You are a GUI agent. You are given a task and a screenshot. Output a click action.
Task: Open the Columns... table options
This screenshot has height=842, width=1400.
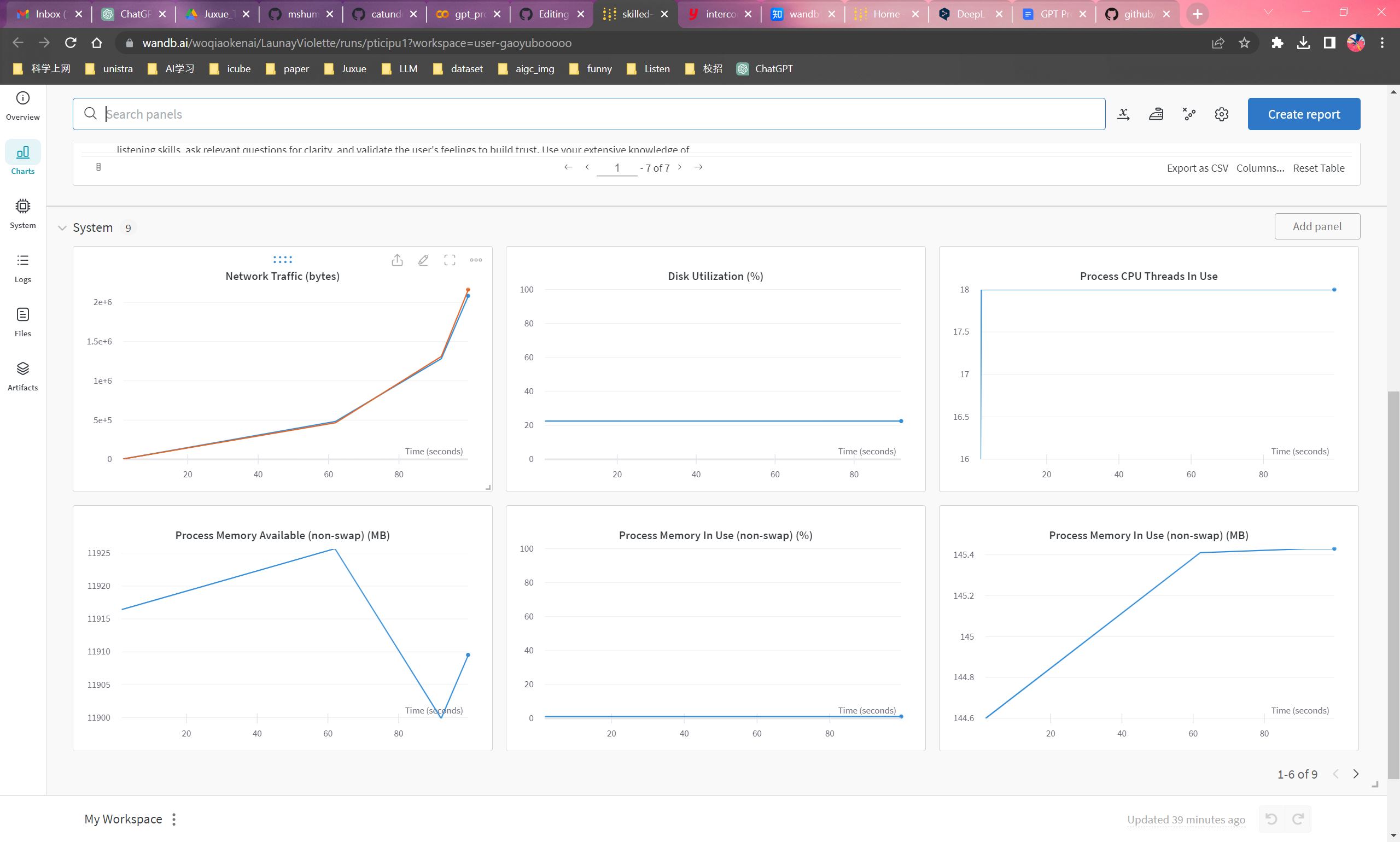1260,168
